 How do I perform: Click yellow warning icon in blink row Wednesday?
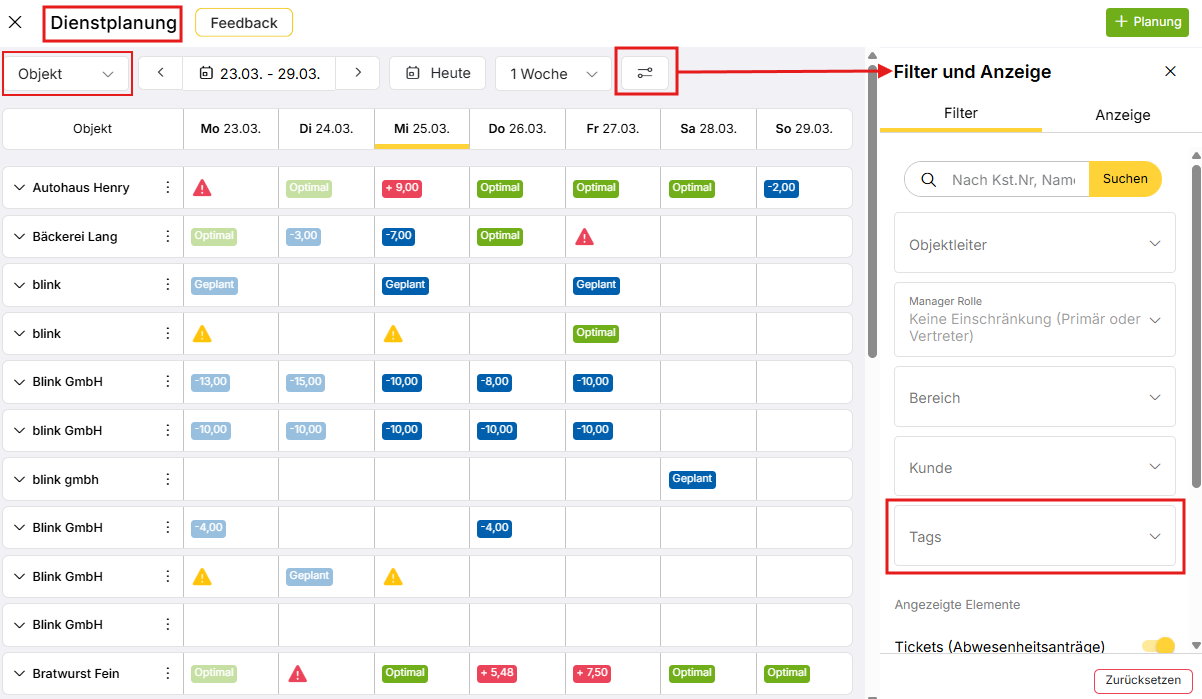[393, 333]
